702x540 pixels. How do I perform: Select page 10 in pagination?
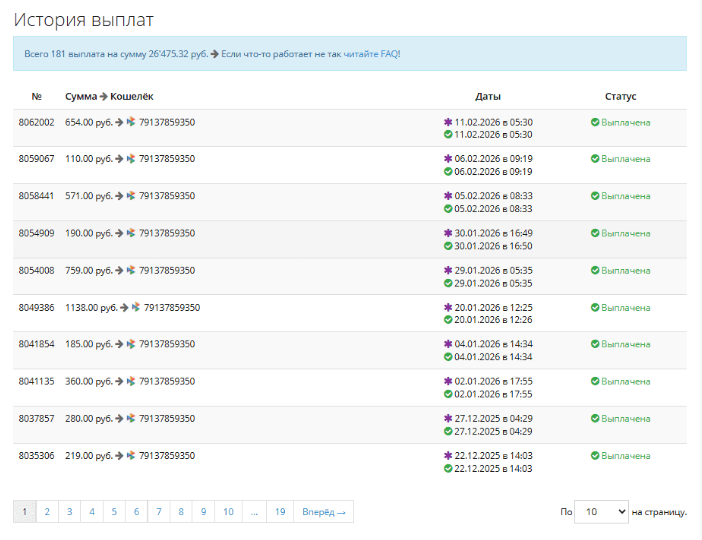228,512
